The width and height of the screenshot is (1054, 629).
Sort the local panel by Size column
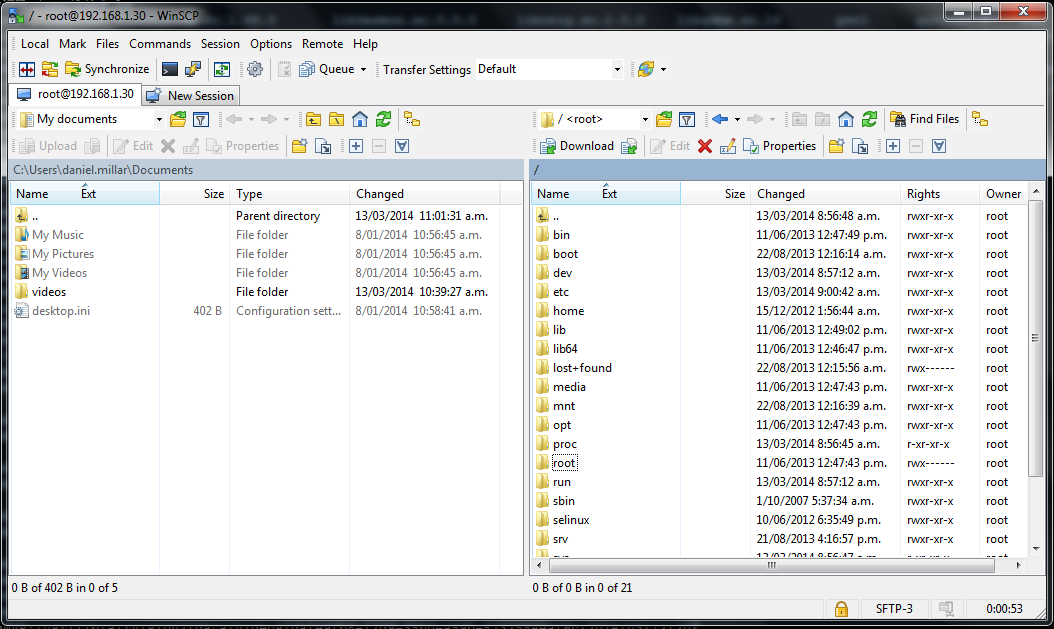[x=195, y=194]
